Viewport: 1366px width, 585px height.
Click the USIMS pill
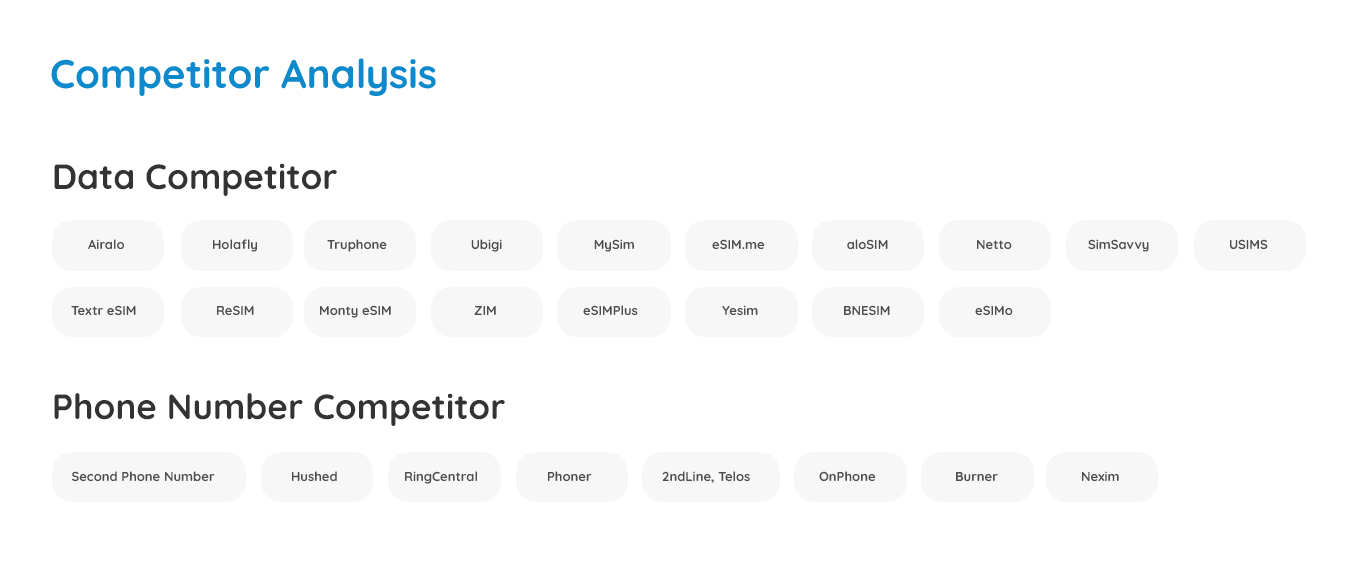coord(1249,245)
